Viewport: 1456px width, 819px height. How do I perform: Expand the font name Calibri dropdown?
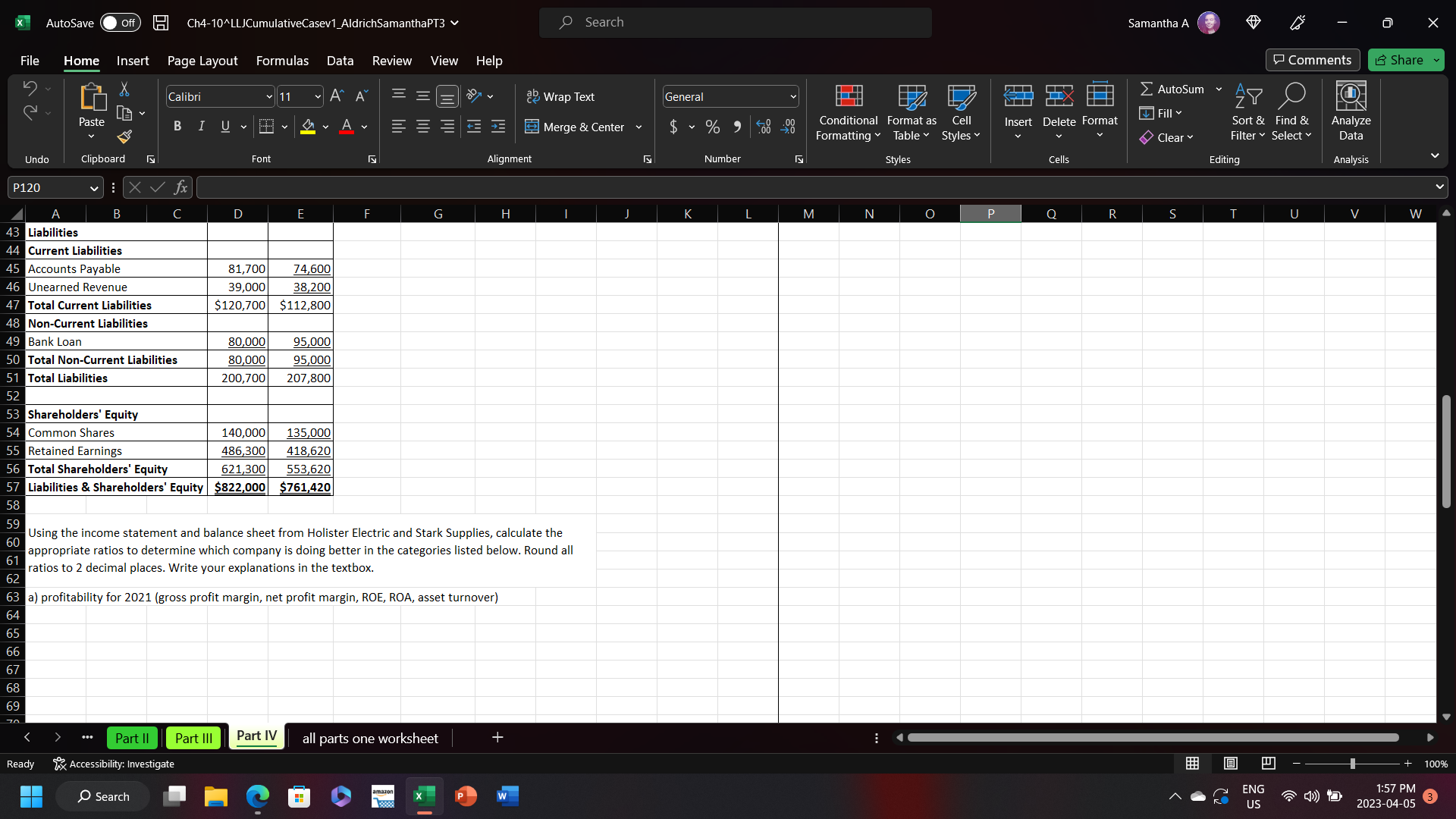click(268, 97)
